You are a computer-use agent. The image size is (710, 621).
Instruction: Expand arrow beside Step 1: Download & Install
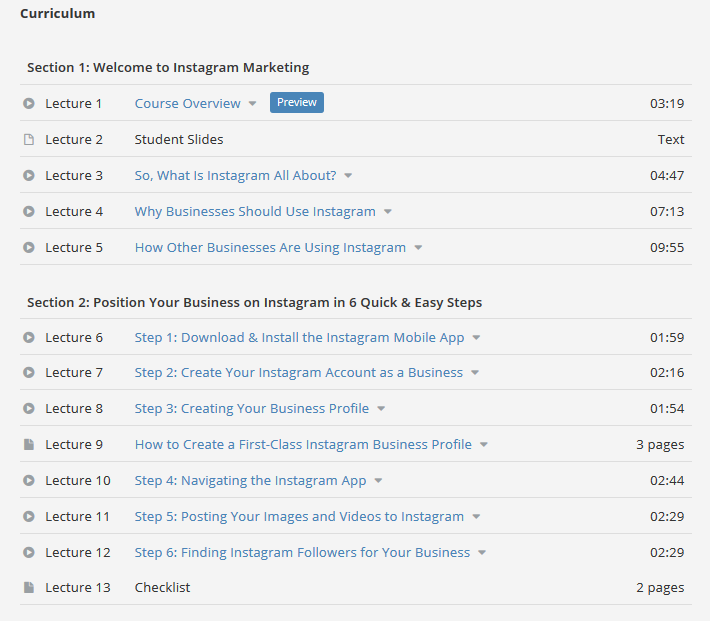coord(476,338)
